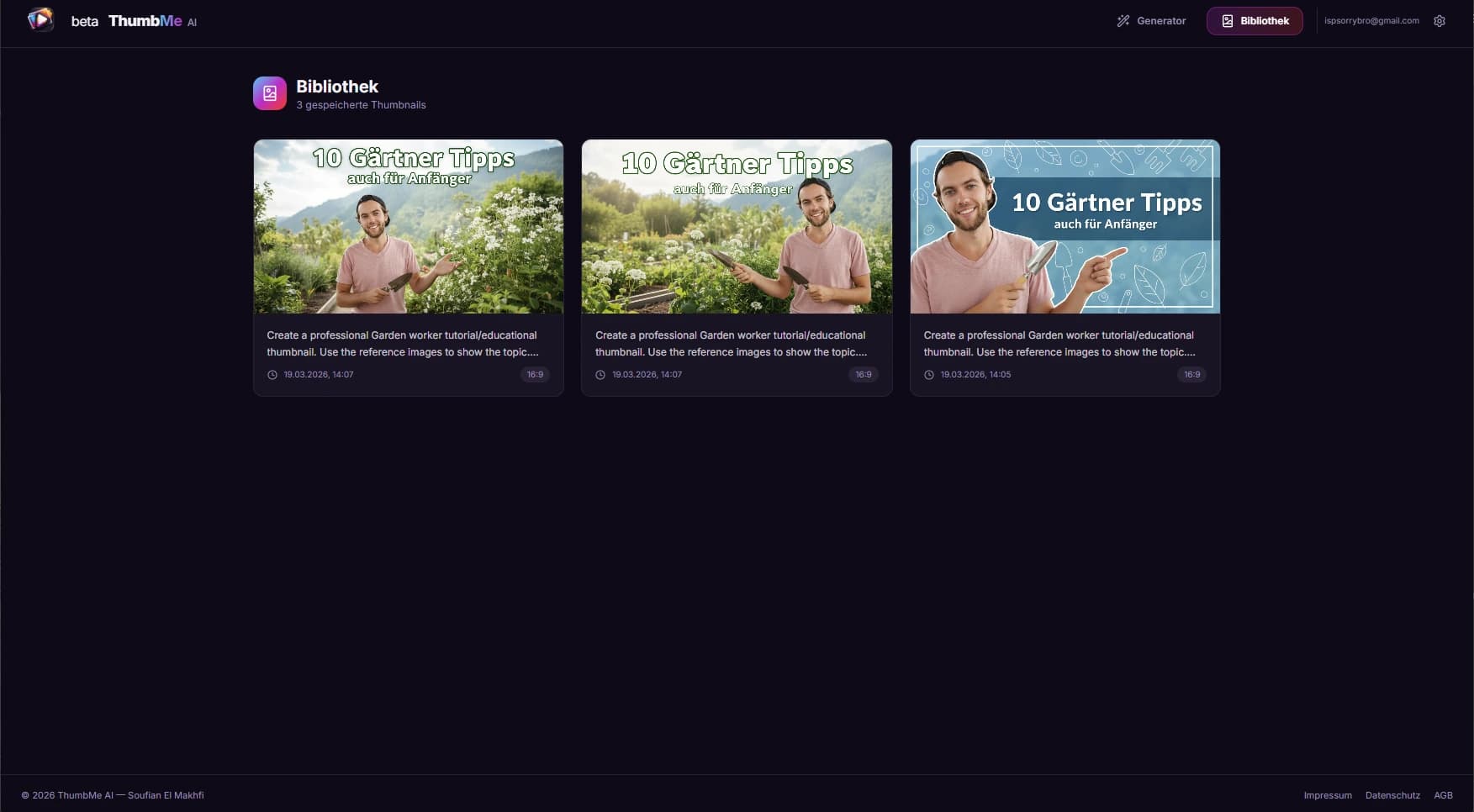Screen dimensions: 1474x812
Task: Click the image icon inside the Bibliothek button
Action: (1226, 21)
